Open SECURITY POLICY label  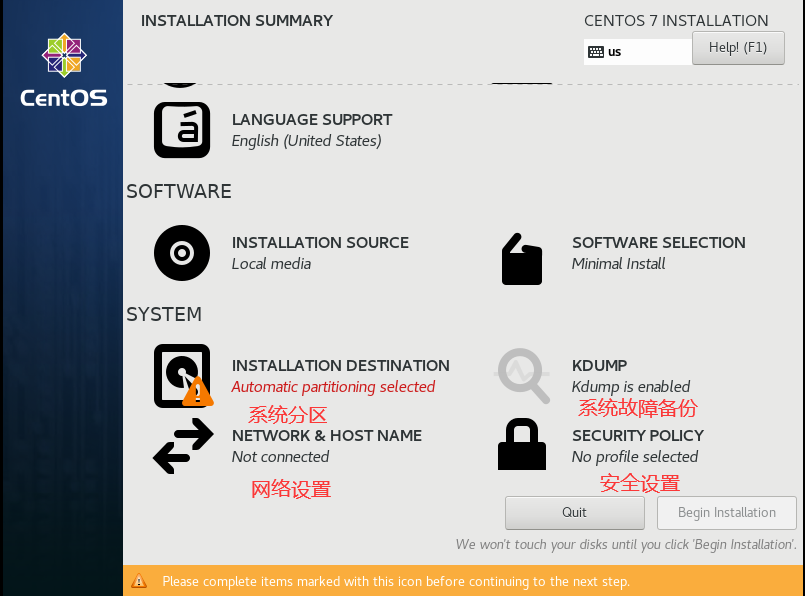(638, 435)
